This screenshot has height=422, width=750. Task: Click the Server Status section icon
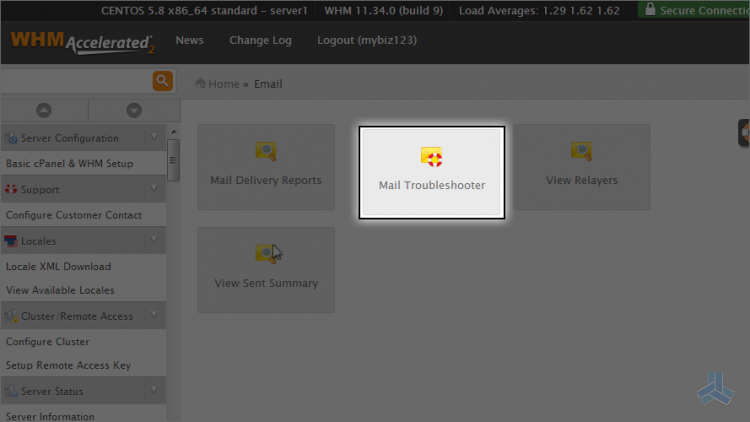point(11,391)
